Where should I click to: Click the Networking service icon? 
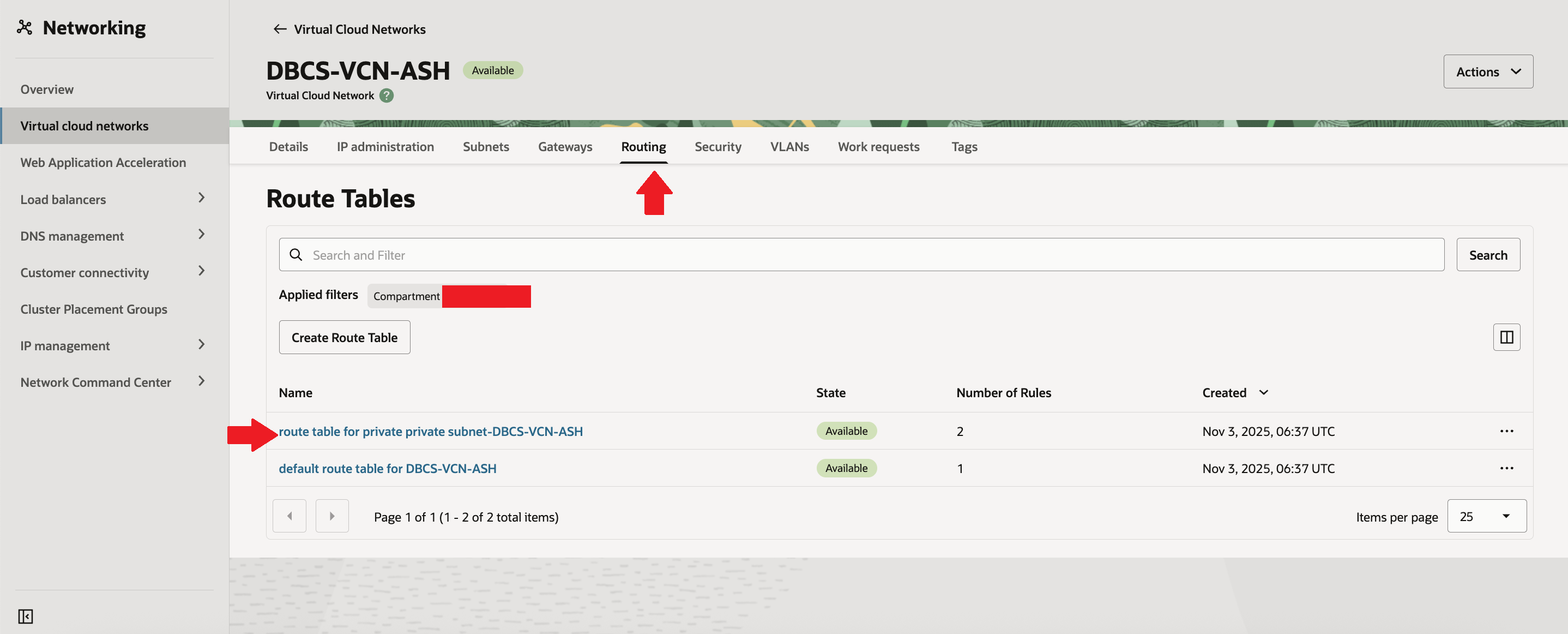click(25, 27)
